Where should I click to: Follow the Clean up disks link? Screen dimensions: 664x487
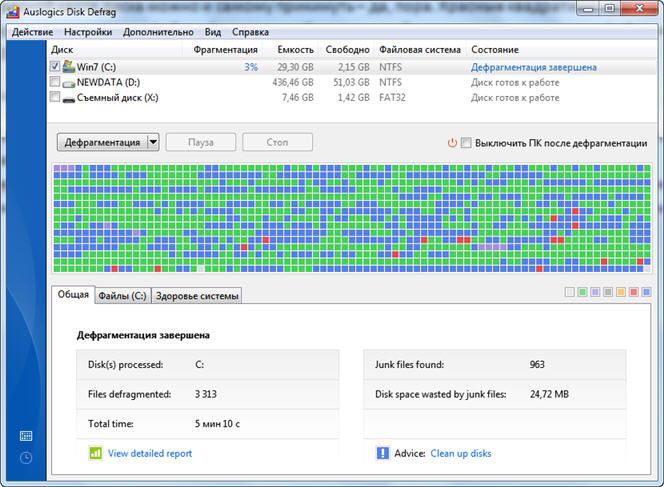tap(461, 454)
